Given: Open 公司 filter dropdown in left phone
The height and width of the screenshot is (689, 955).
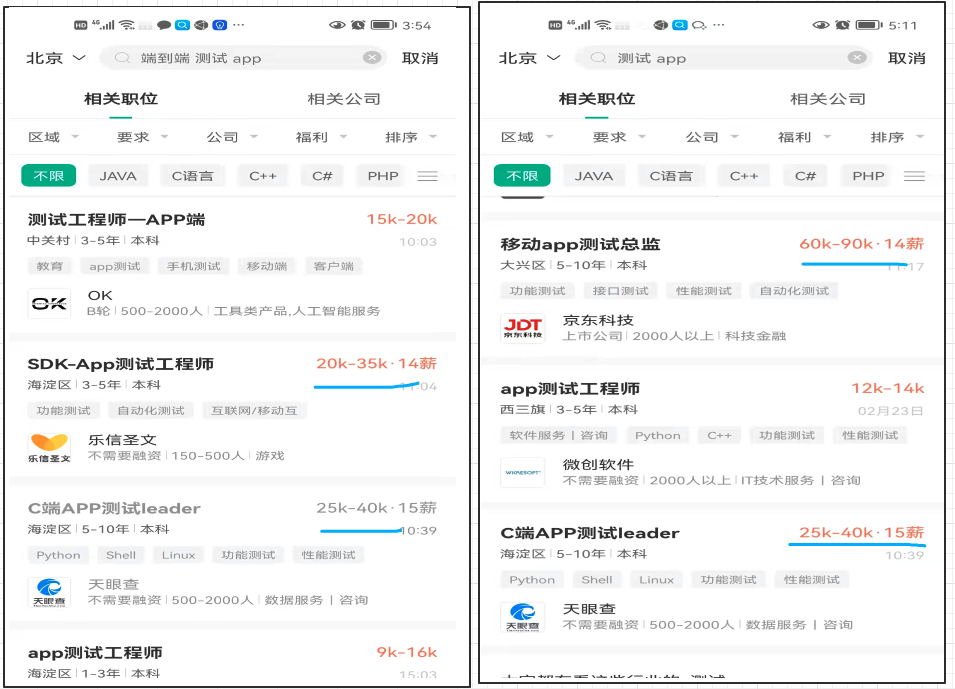Looking at the screenshot, I should click(232, 137).
